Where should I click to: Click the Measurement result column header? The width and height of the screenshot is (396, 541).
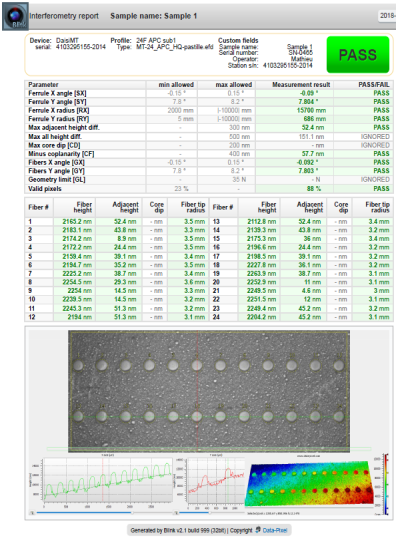pos(301,85)
